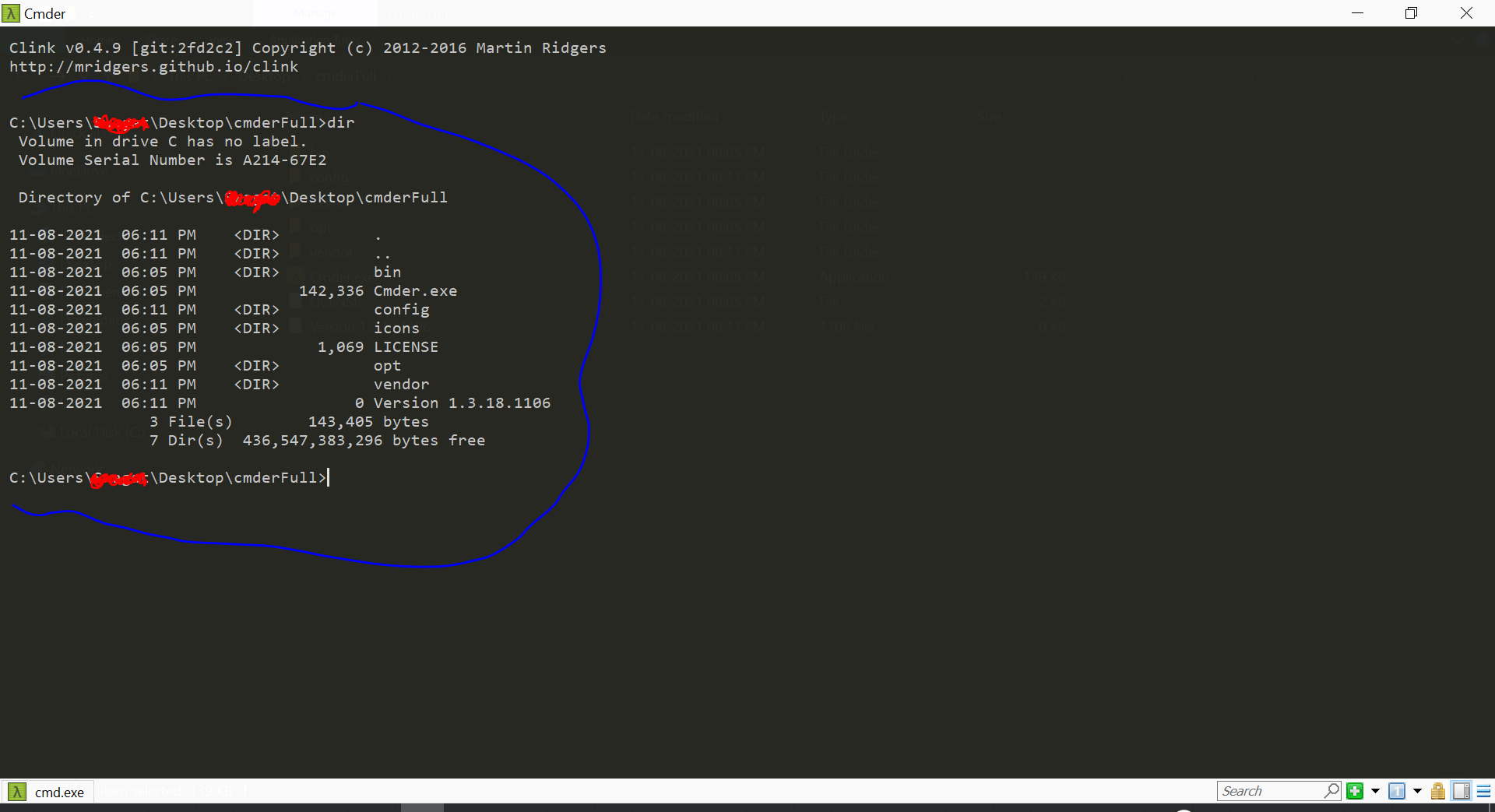Switch to the cmd.exe tab
Viewport: 1495px width, 812px height.
click(x=58, y=792)
